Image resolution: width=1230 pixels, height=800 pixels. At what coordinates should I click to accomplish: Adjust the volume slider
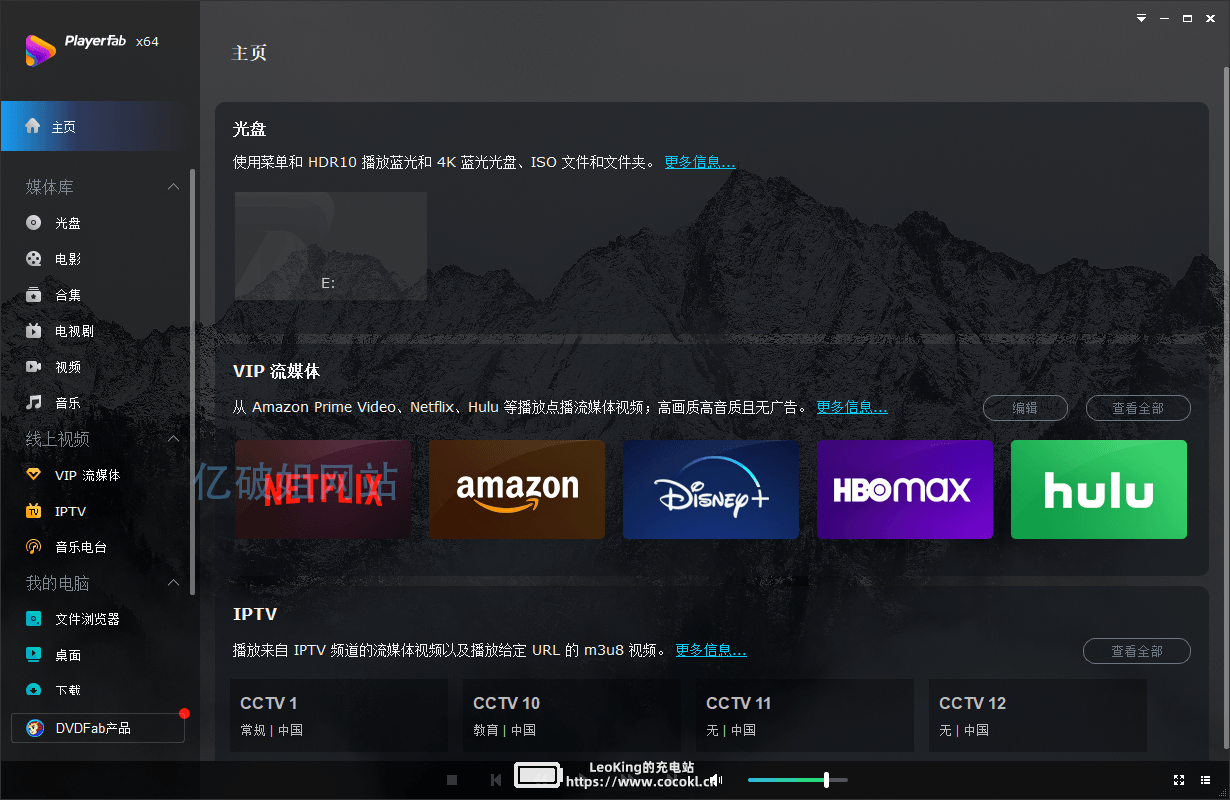tap(797, 780)
